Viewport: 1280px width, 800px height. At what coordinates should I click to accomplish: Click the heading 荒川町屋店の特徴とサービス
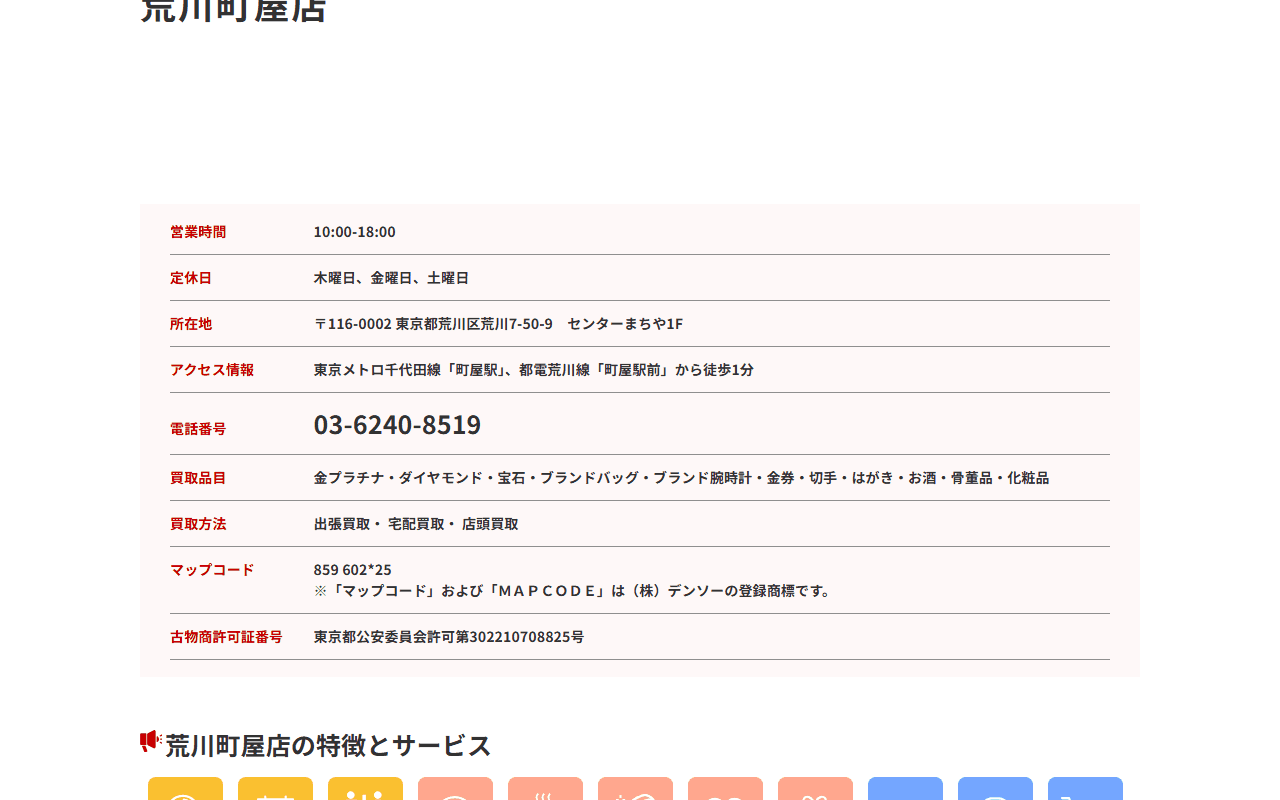tap(328, 746)
